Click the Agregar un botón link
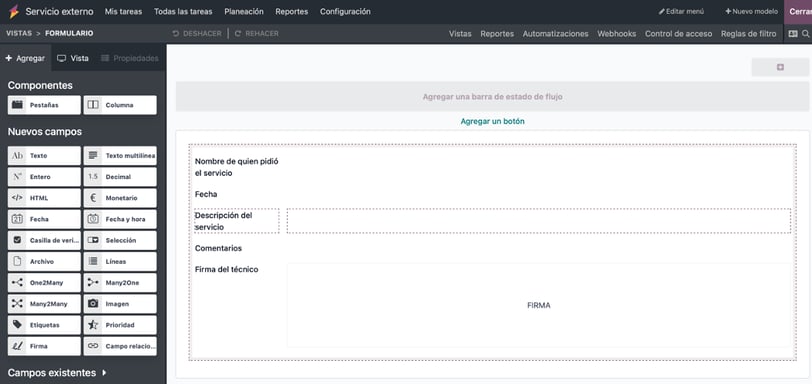812x384 pixels. click(492, 121)
